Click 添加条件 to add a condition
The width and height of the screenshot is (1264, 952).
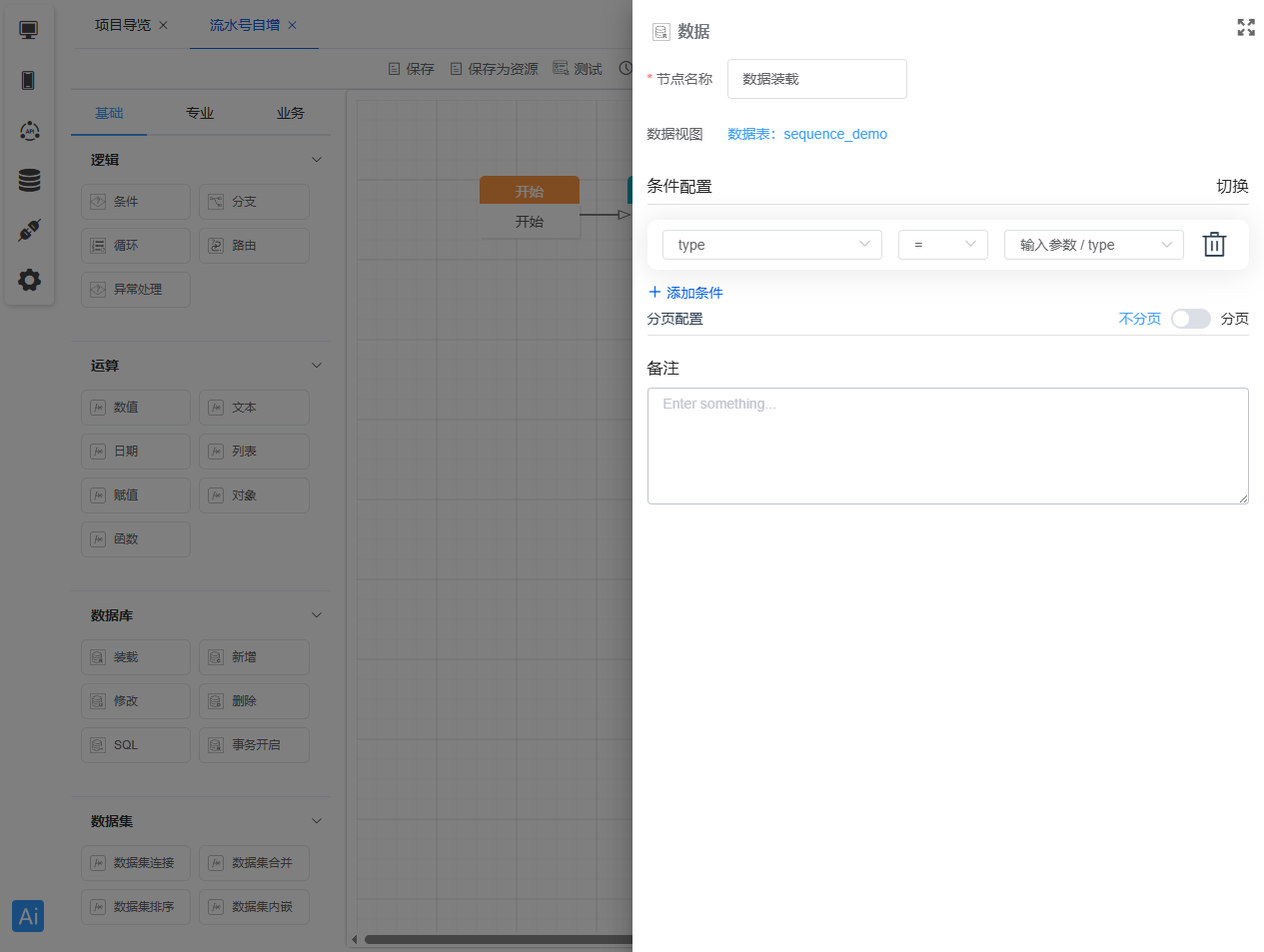point(685,292)
